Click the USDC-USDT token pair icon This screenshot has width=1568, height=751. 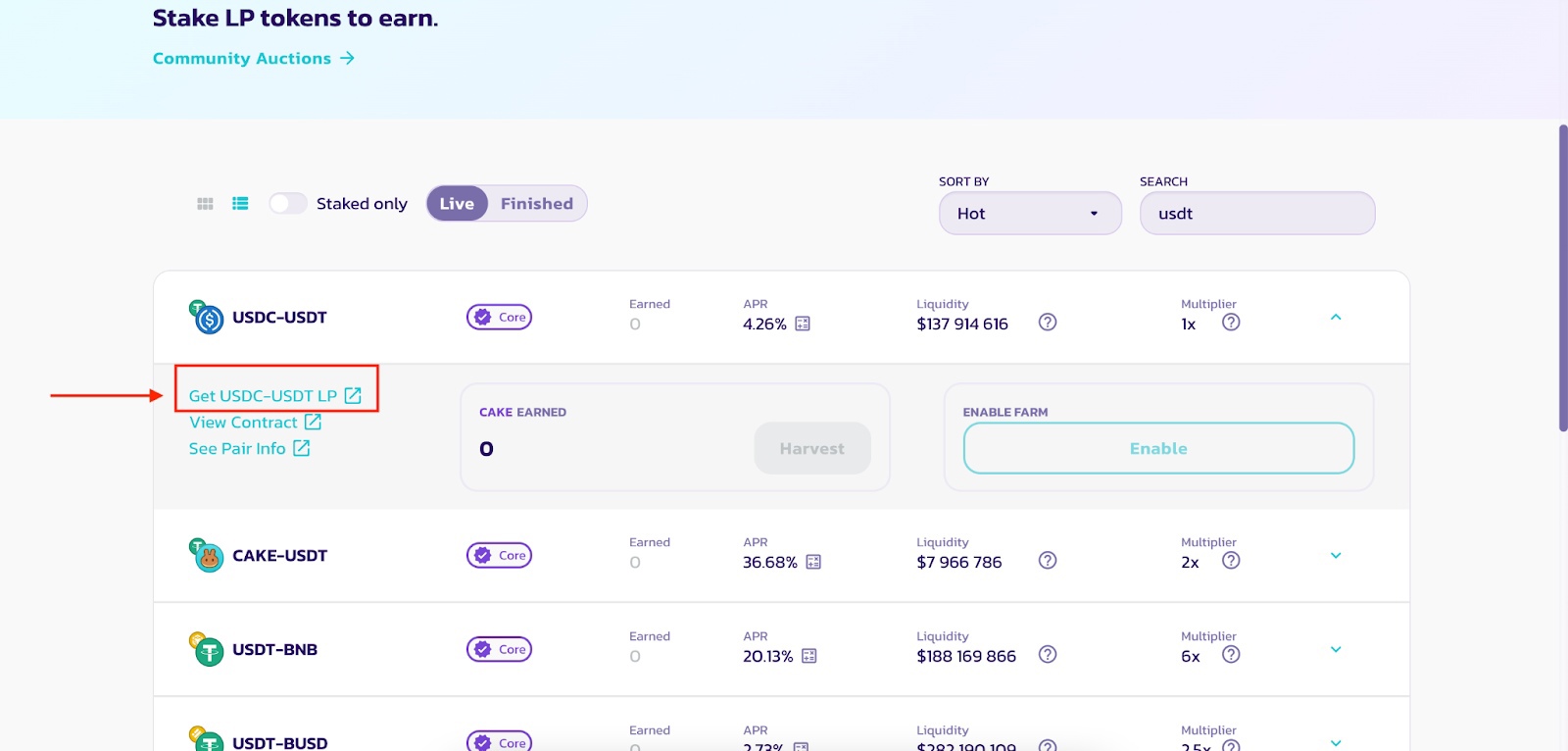coord(206,317)
